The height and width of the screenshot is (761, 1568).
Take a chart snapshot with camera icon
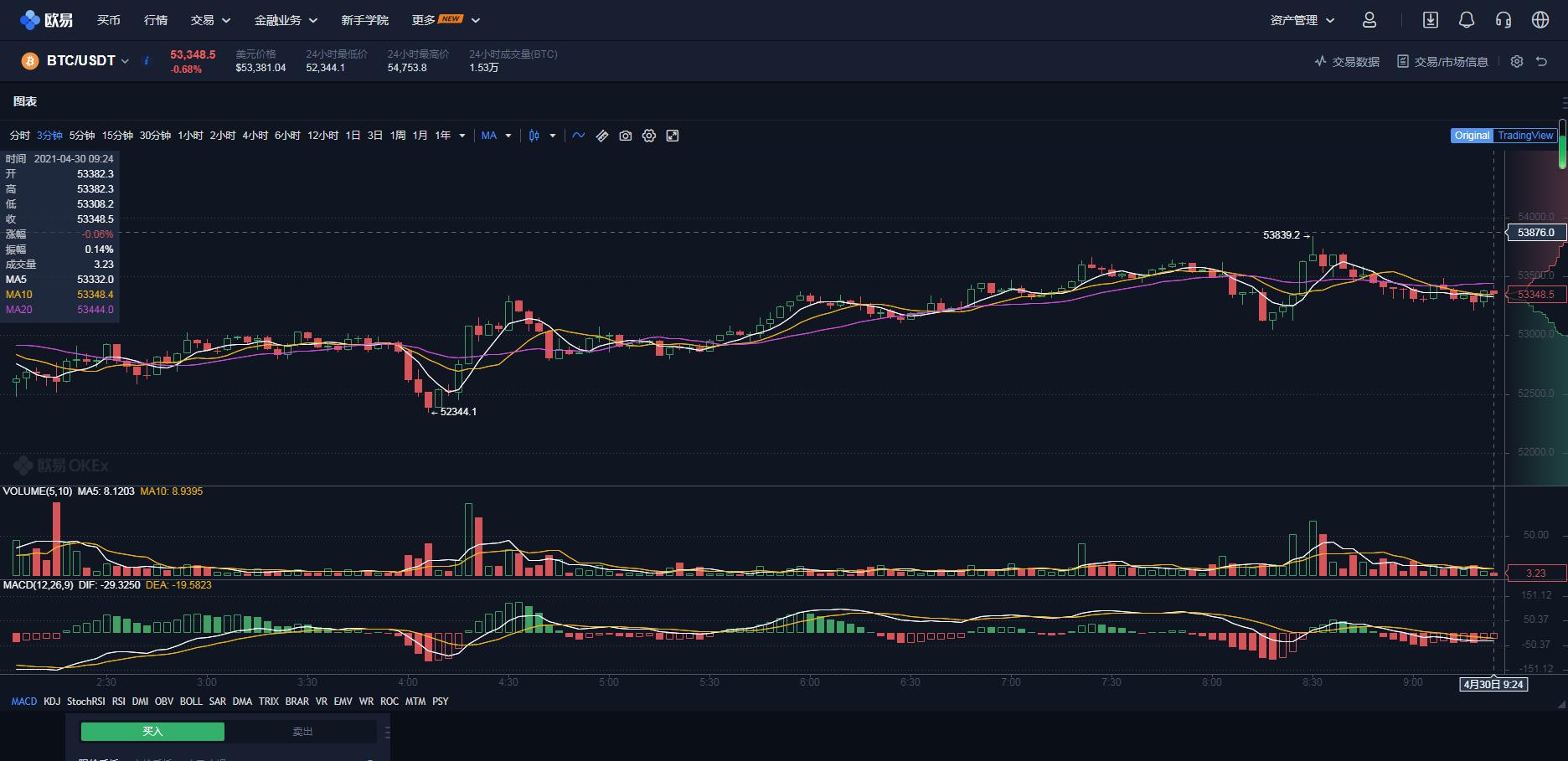coord(626,136)
